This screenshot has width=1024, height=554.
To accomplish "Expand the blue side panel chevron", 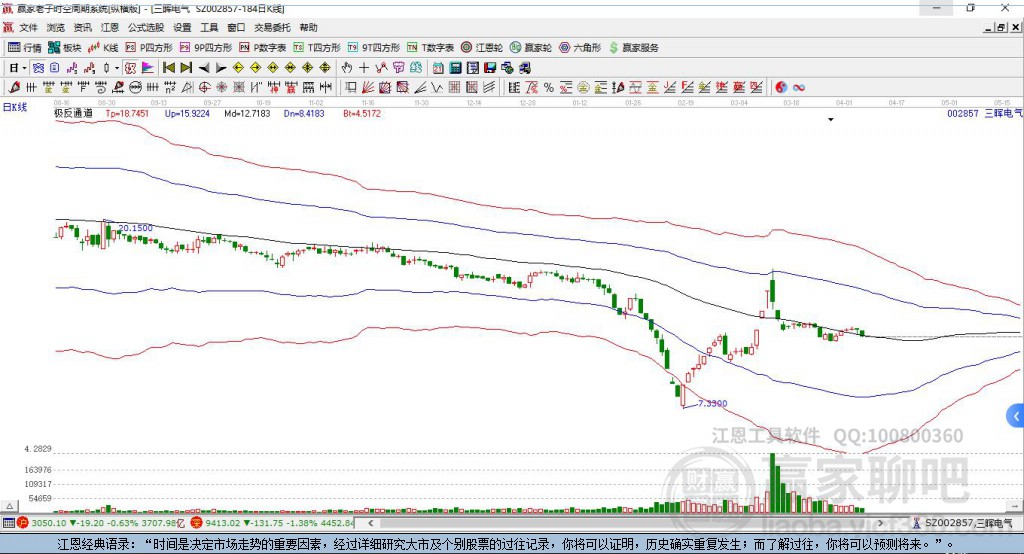I will pos(1016,416).
